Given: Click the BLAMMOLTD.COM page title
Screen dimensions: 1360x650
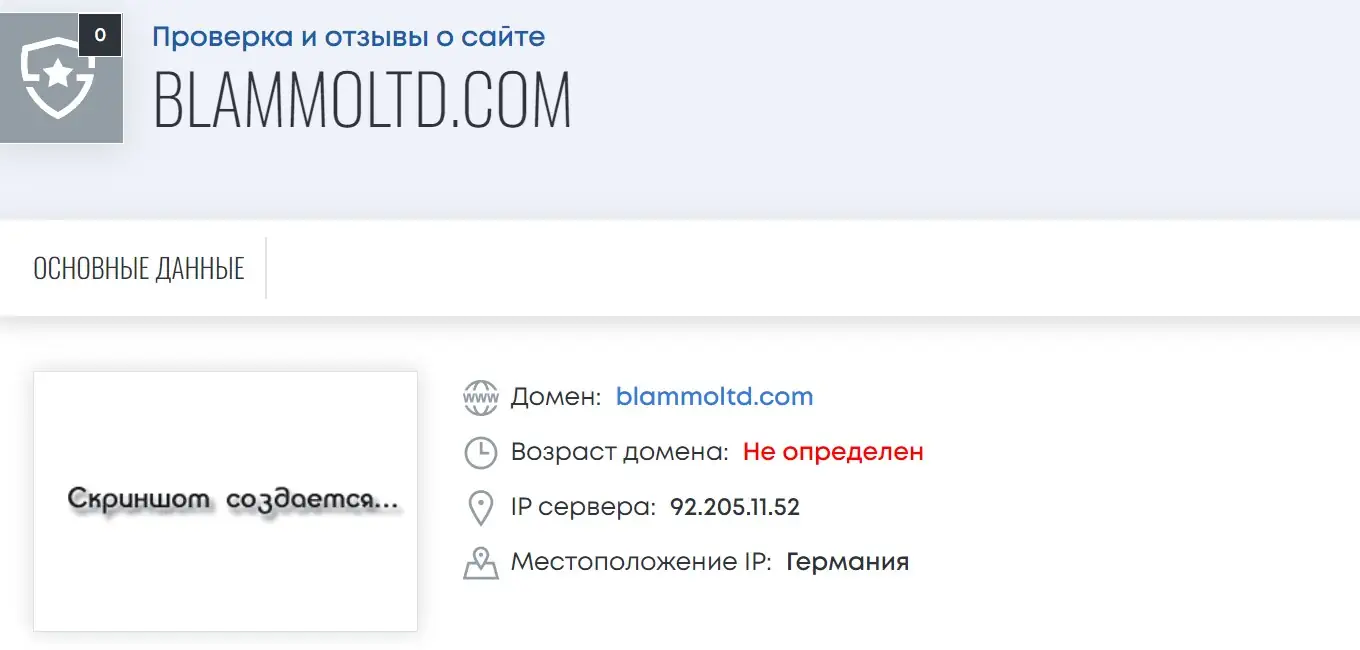Looking at the screenshot, I should pyautogui.click(x=362, y=99).
